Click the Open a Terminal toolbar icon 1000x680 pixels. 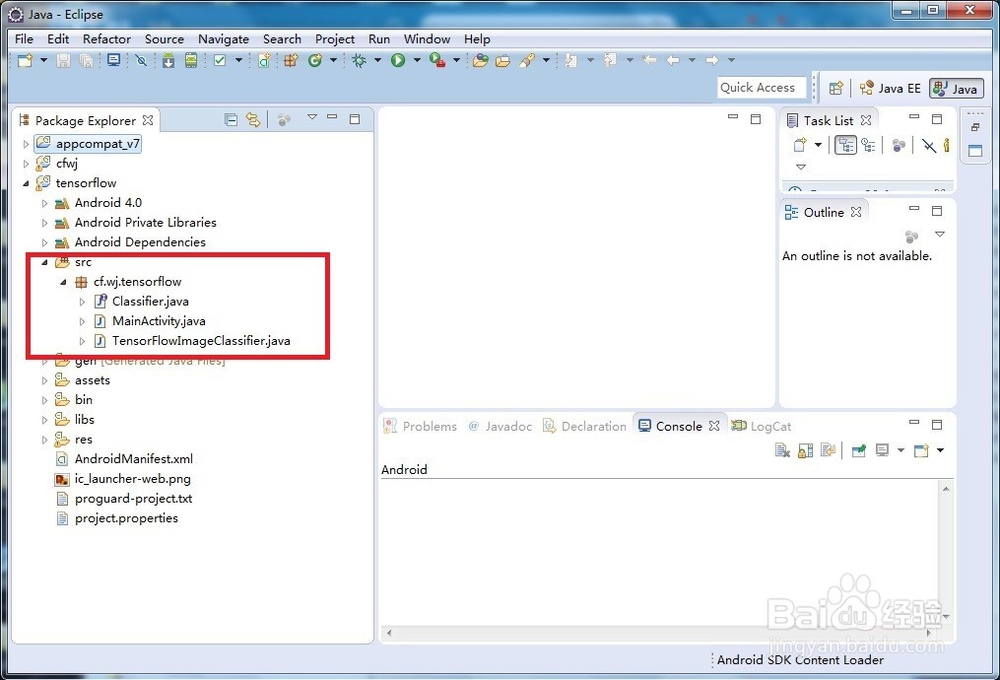(x=114, y=61)
